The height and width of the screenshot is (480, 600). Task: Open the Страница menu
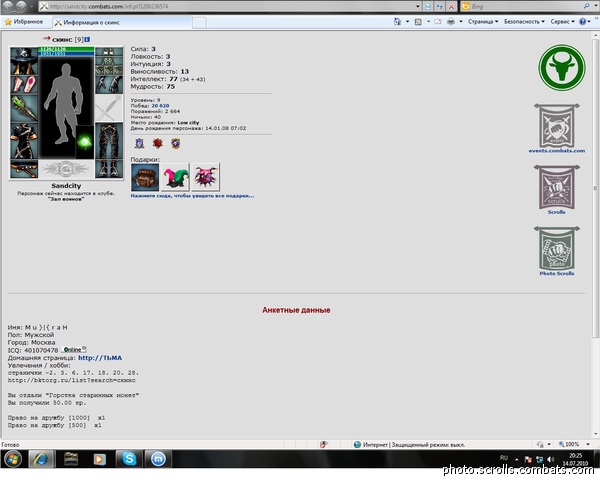483,21
